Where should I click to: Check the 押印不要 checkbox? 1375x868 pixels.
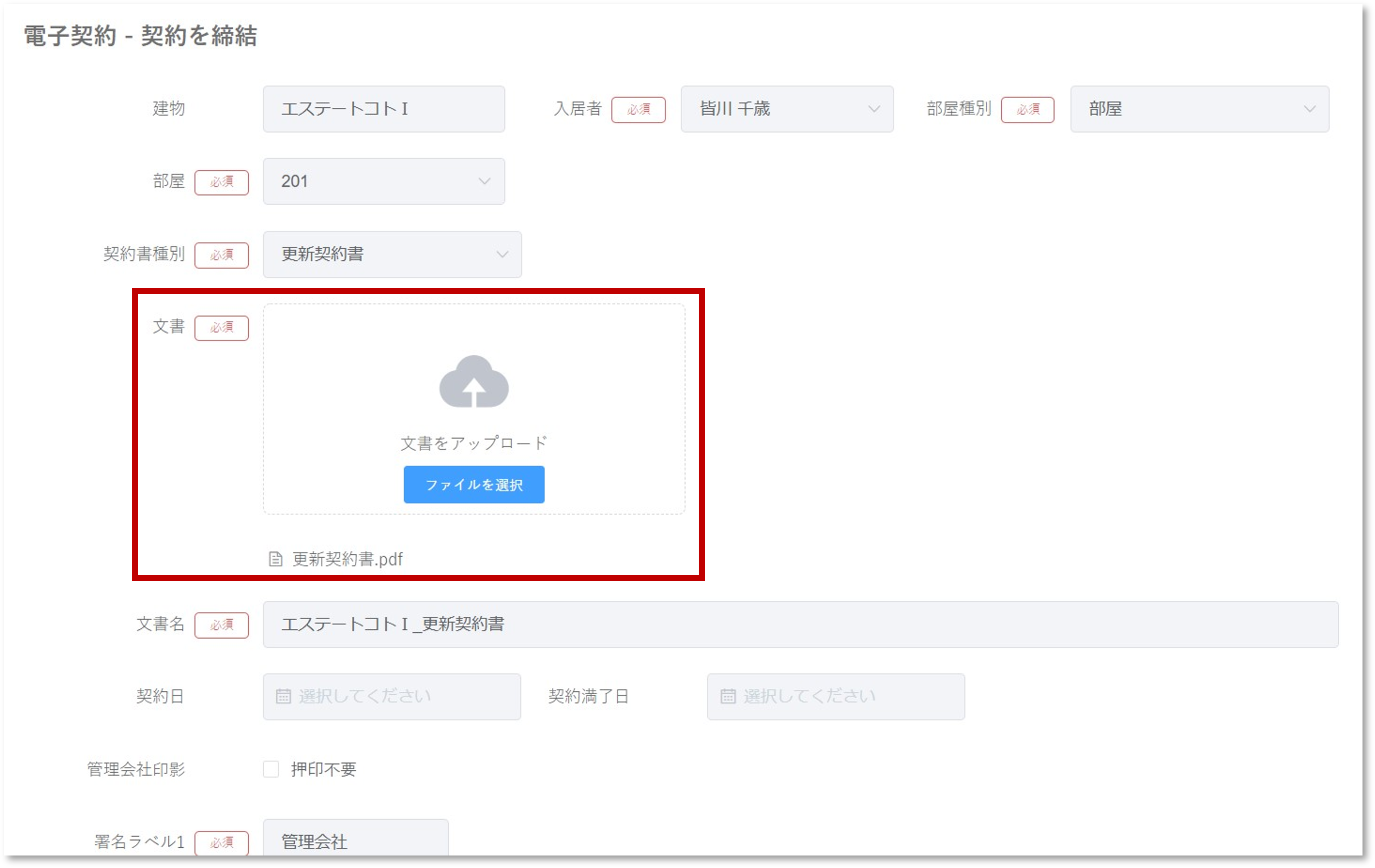[271, 769]
